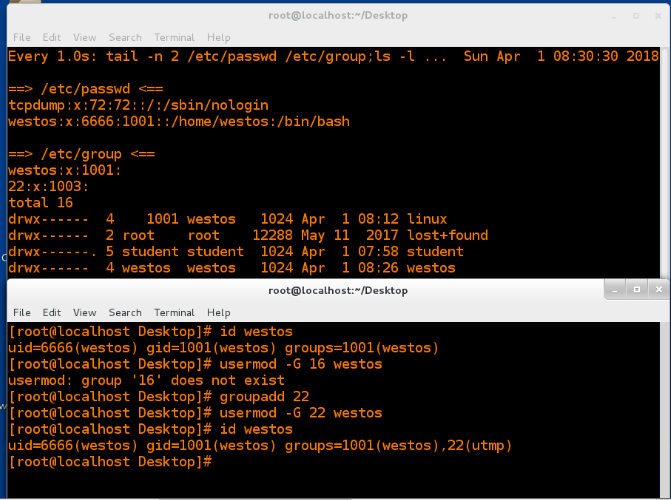Open Terminal menu in background terminal window
This screenshot has width=671, height=500.
coord(174,37)
